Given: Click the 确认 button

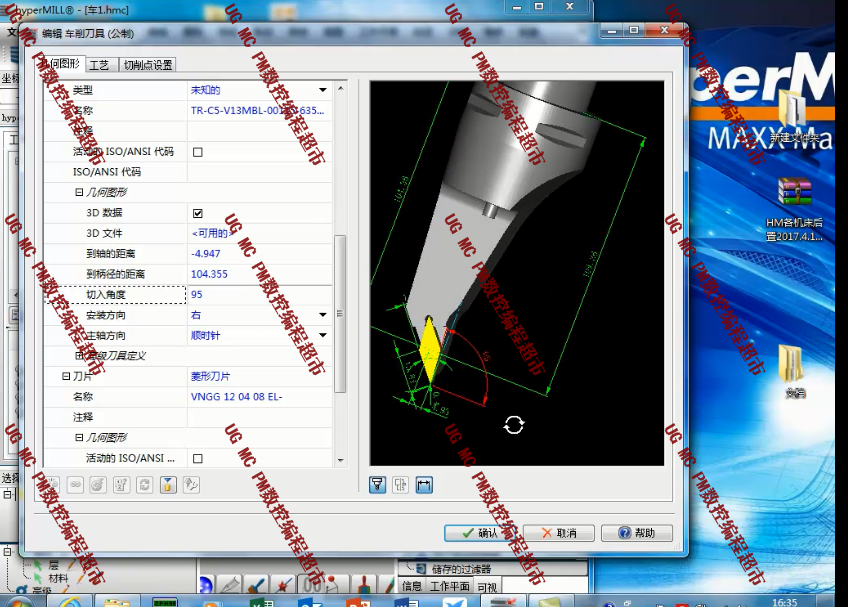Looking at the screenshot, I should click(x=480, y=533).
